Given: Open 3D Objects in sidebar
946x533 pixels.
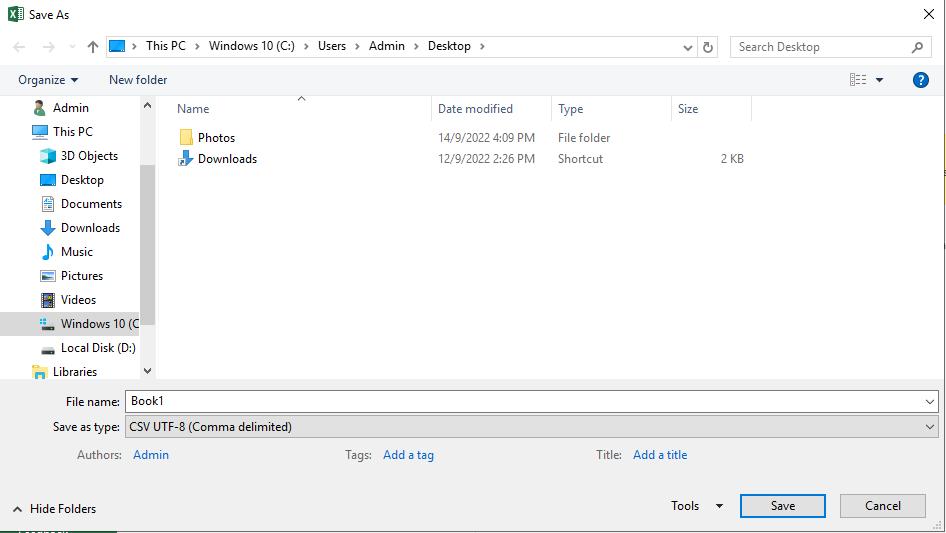Looking at the screenshot, I should pyautogui.click(x=89, y=156).
